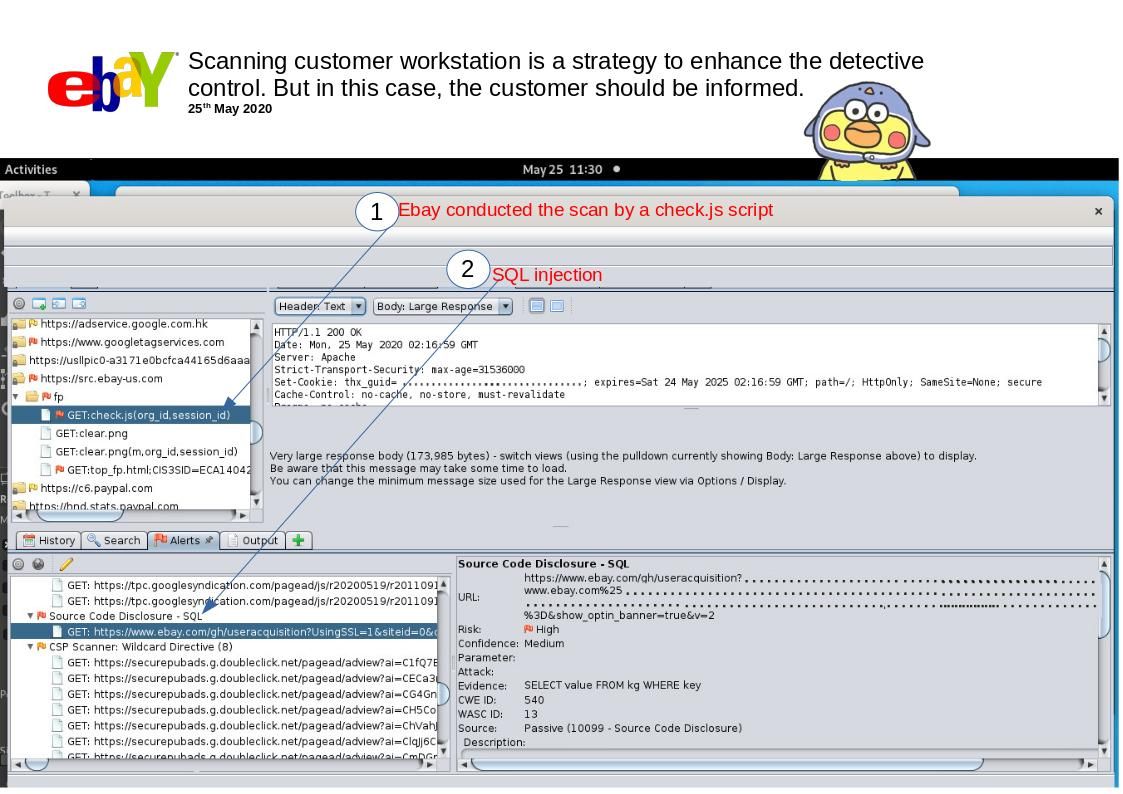Click the import context icon in sites toolbar
Viewport: 1123px width, 794px height.
point(59,303)
